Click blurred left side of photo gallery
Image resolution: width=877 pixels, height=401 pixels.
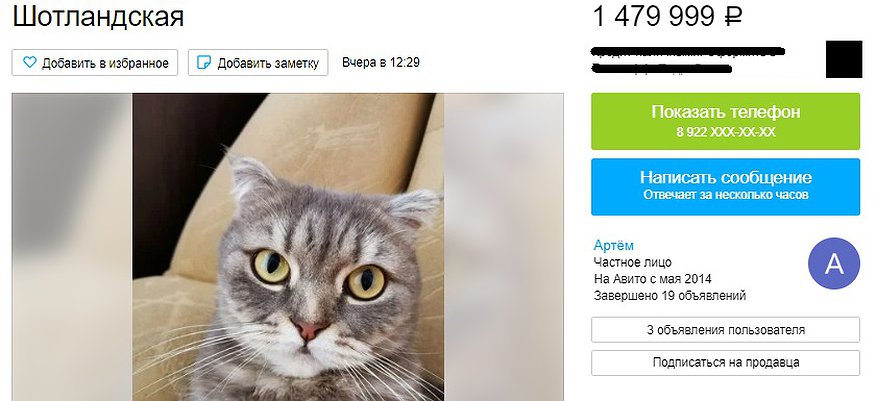click(72, 247)
